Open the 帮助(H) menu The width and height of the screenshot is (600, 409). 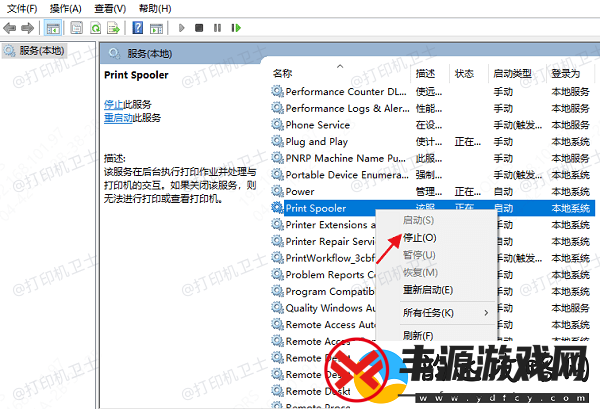[x=155, y=8]
